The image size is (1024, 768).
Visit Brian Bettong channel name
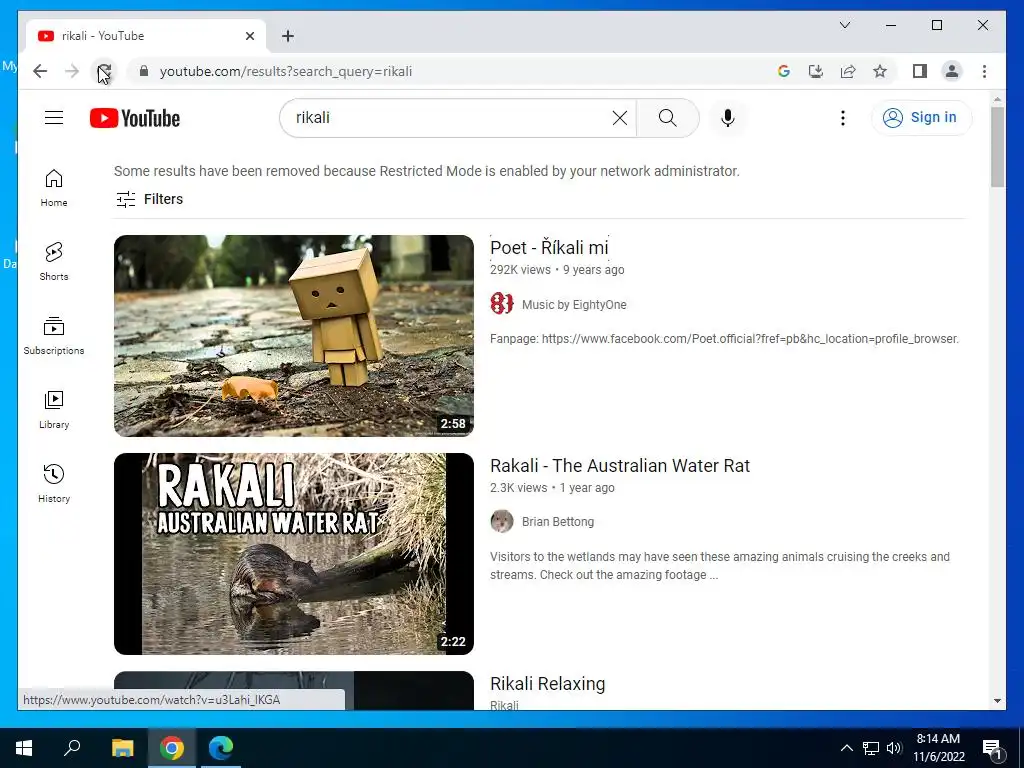(558, 522)
